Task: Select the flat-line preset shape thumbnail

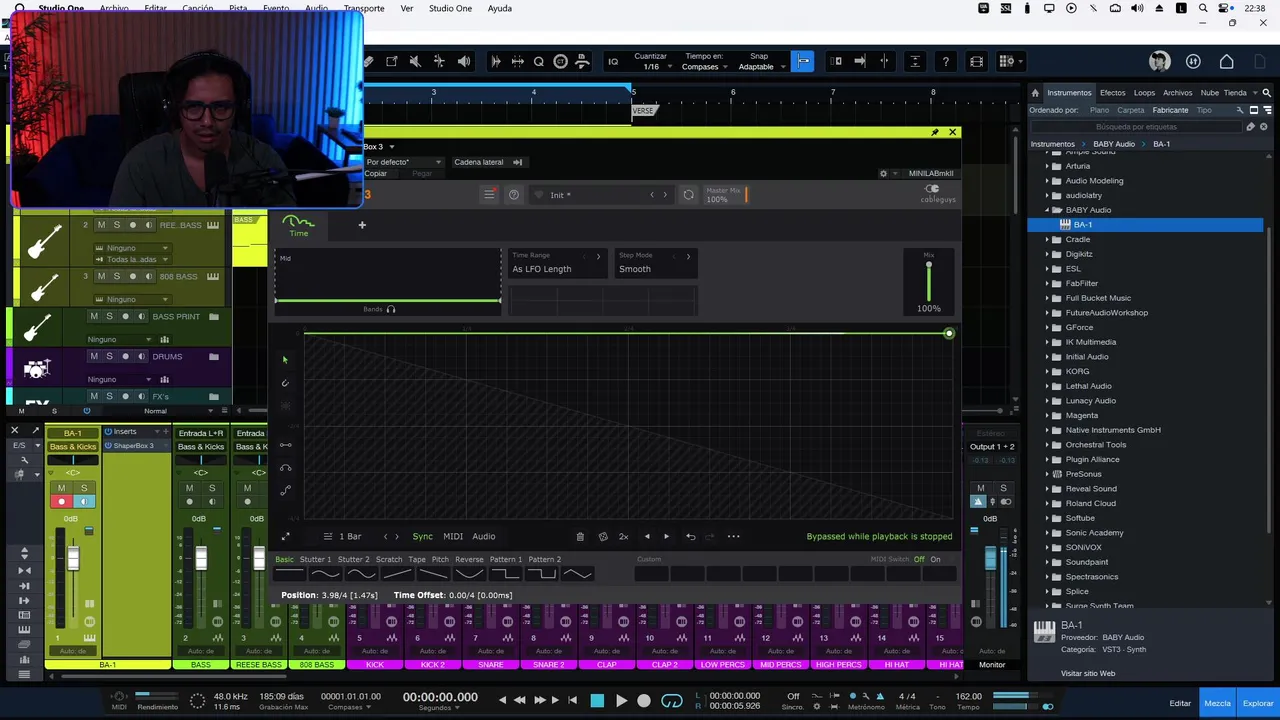Action: tap(289, 574)
